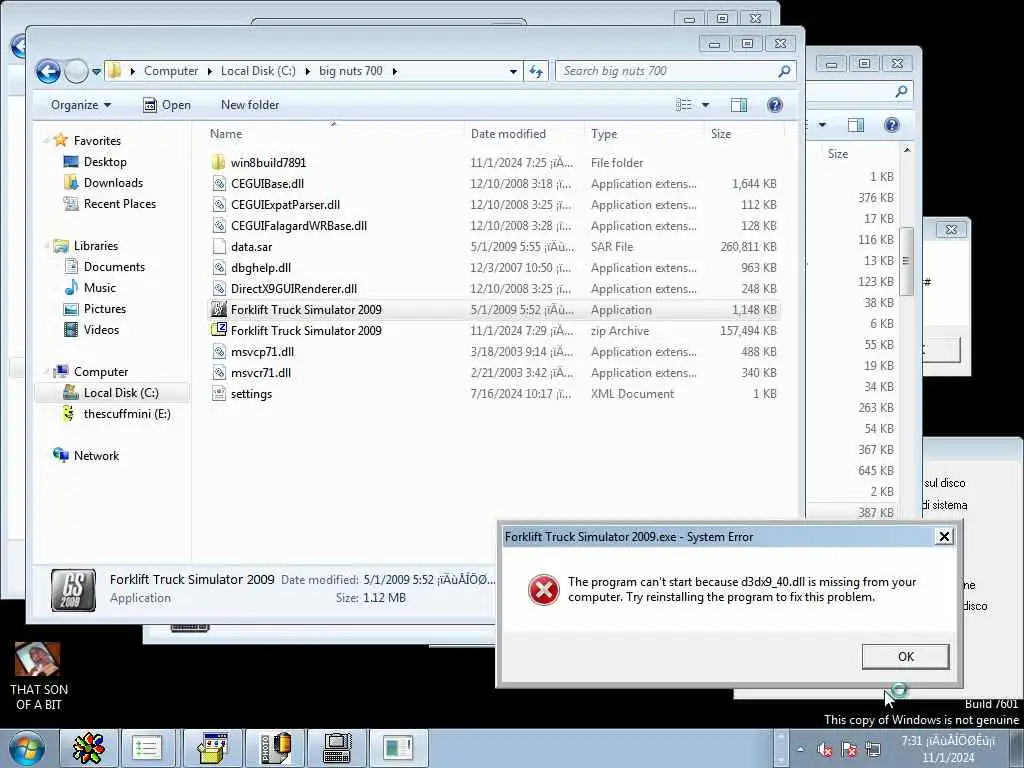Open Videos library in the sidebar
The width and height of the screenshot is (1024, 768).
pyautogui.click(x=101, y=330)
